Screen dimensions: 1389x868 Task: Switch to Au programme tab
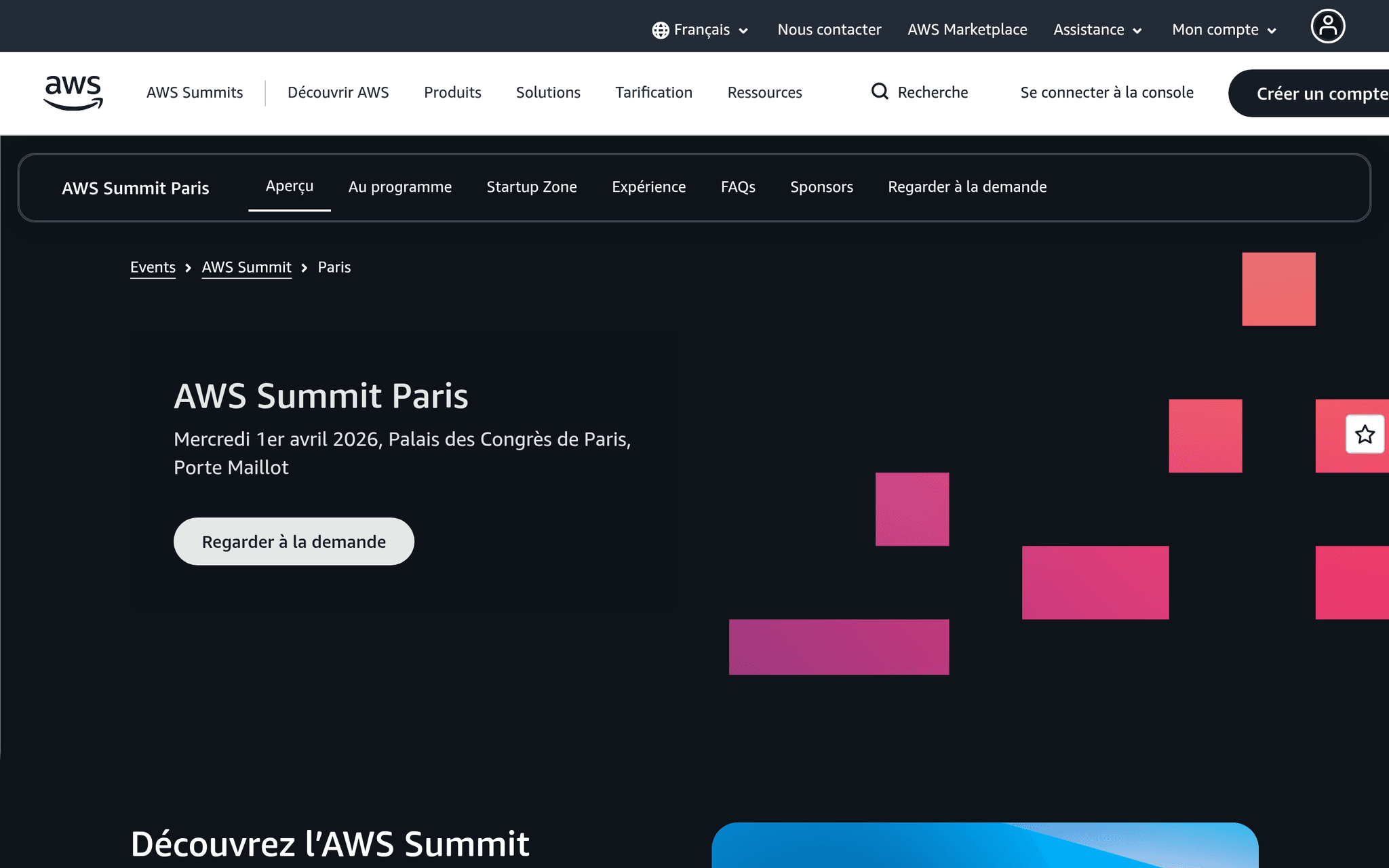point(400,186)
